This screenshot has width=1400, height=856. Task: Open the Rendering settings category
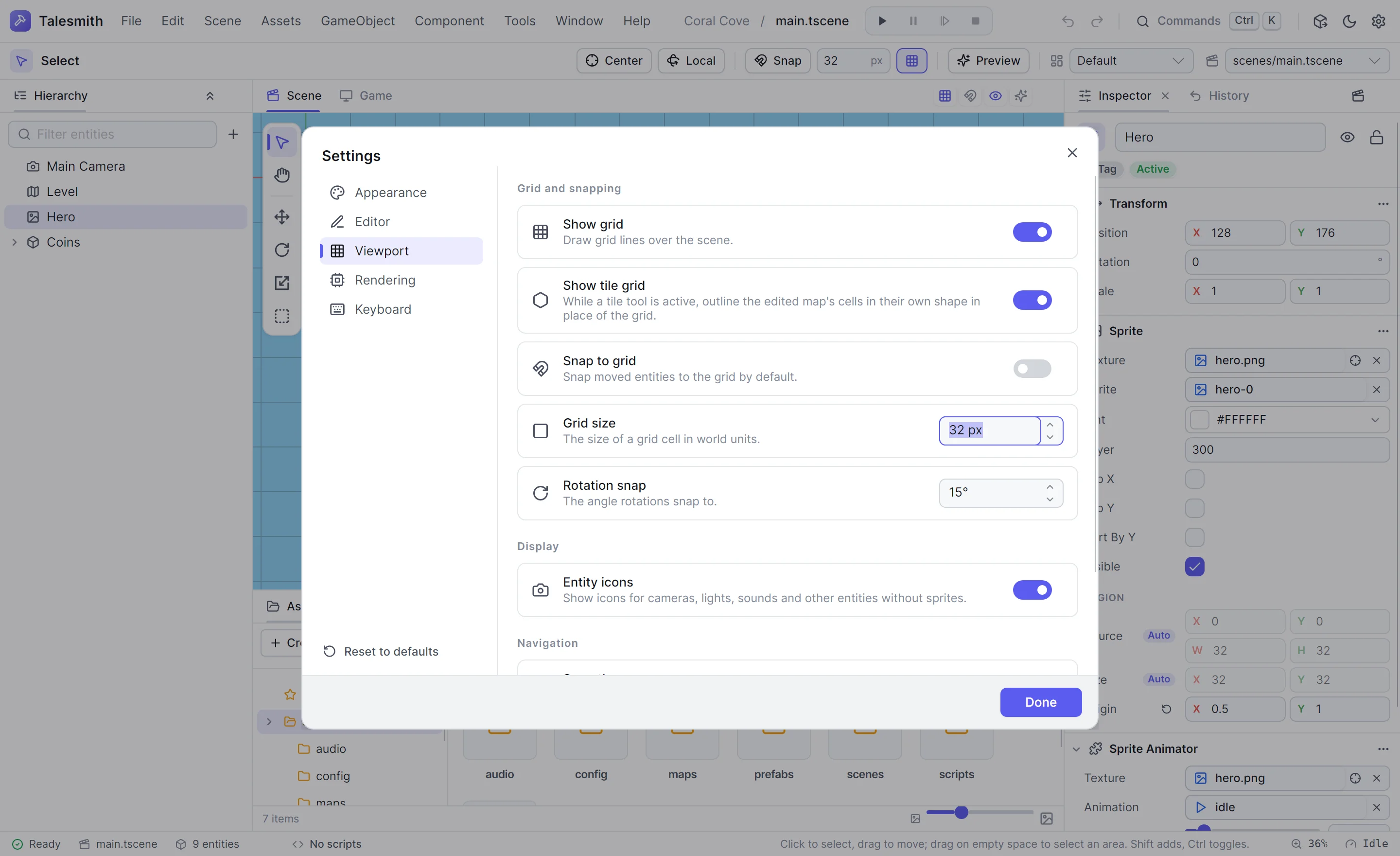point(401,280)
